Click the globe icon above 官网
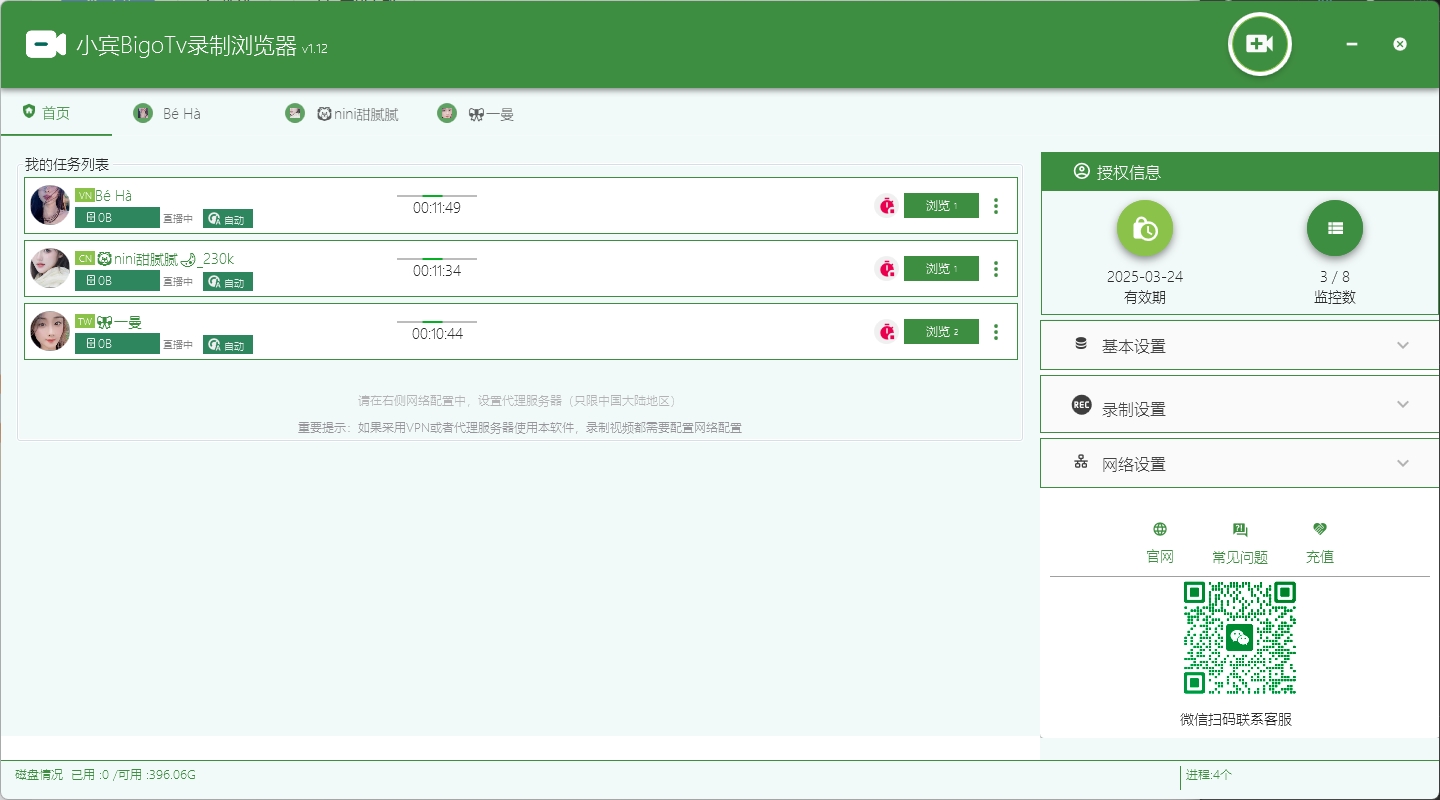This screenshot has width=1440, height=800. tap(1160, 529)
